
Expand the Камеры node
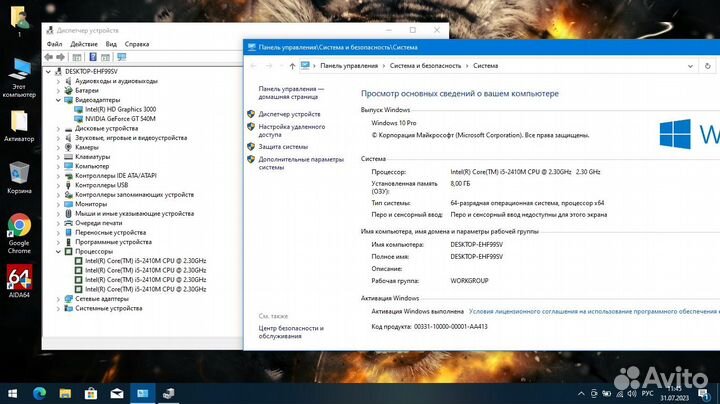[58, 147]
